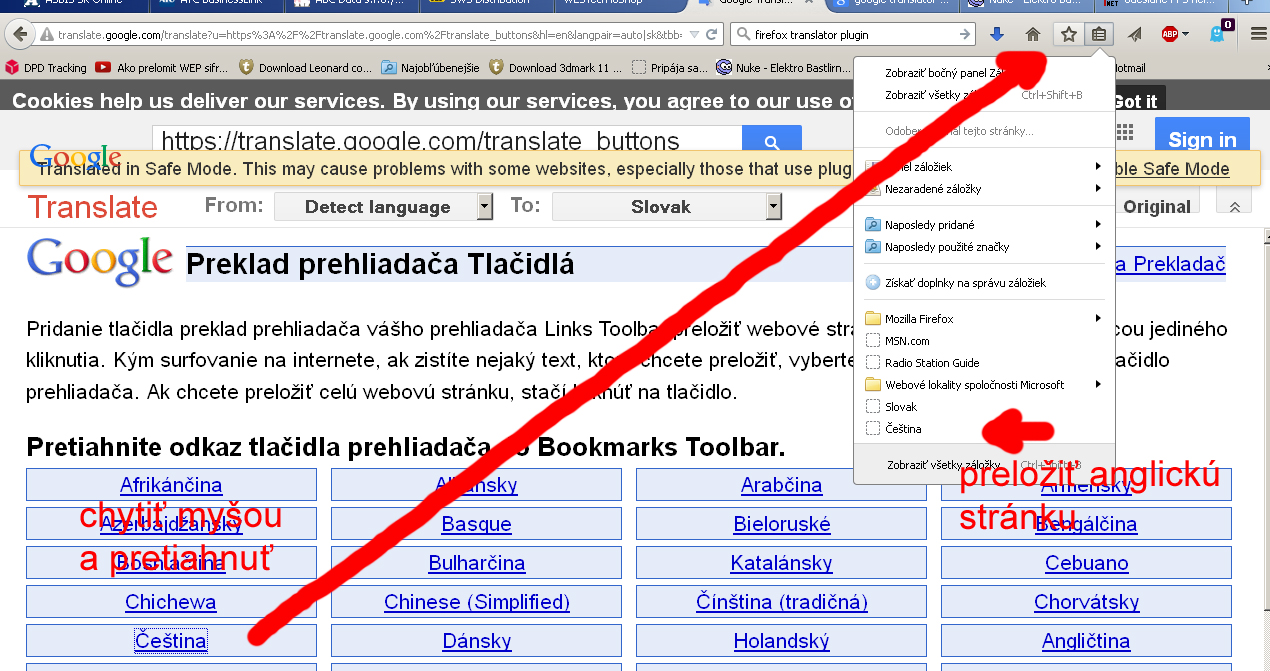This screenshot has width=1270, height=671.
Task: Open the Adblock Plus ABP icon
Action: (1169, 34)
